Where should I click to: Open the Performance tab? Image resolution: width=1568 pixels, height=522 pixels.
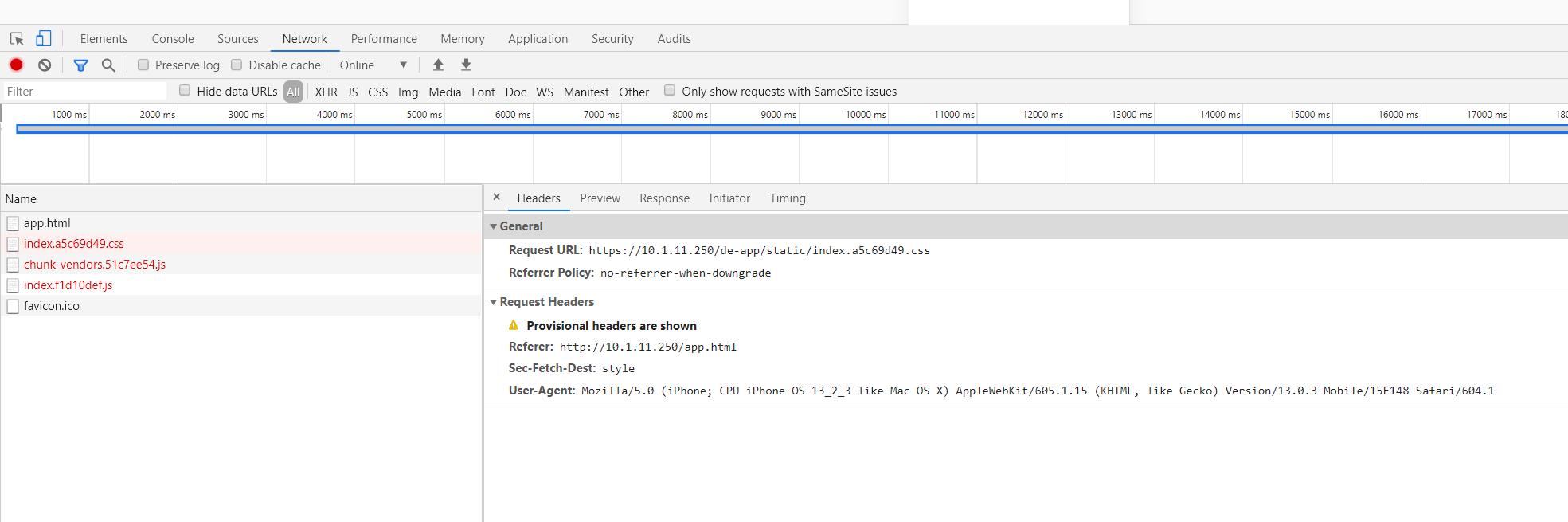click(384, 38)
